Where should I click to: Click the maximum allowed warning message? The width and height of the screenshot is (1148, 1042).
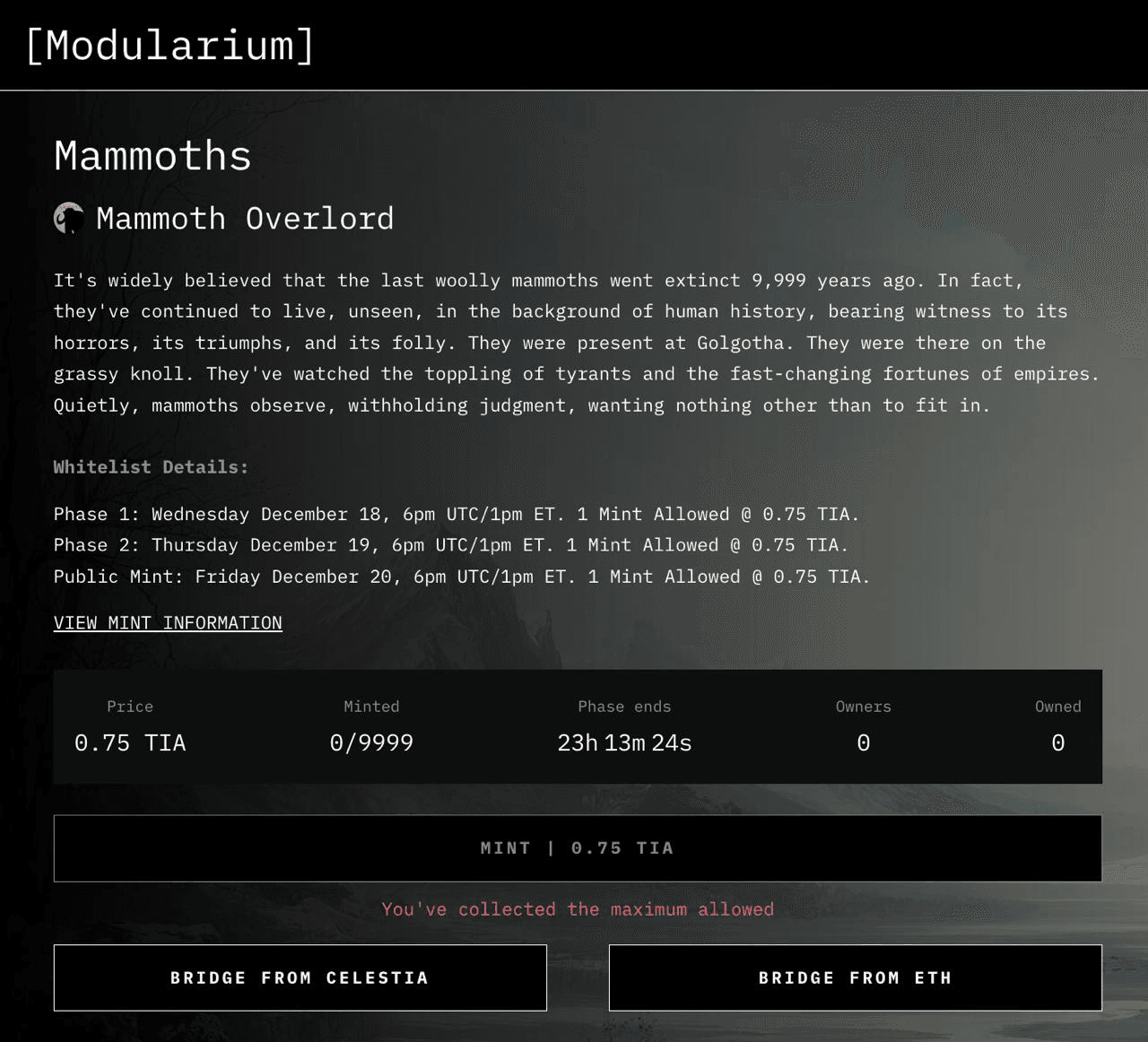(x=578, y=909)
